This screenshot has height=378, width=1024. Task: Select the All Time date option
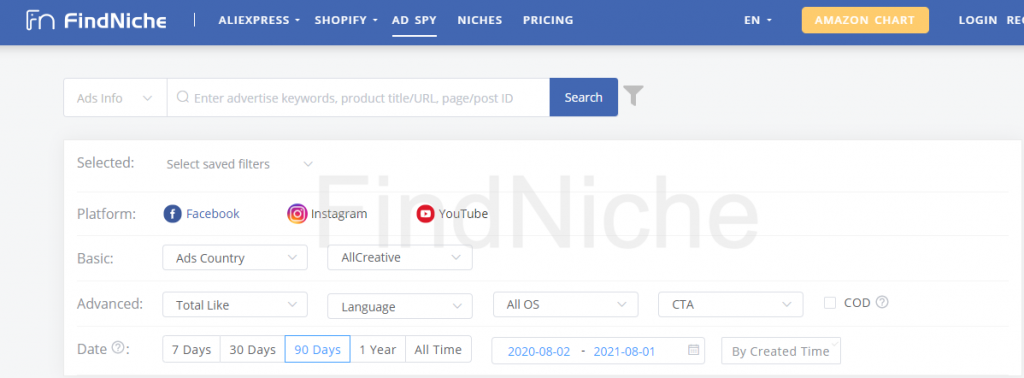[x=438, y=349]
